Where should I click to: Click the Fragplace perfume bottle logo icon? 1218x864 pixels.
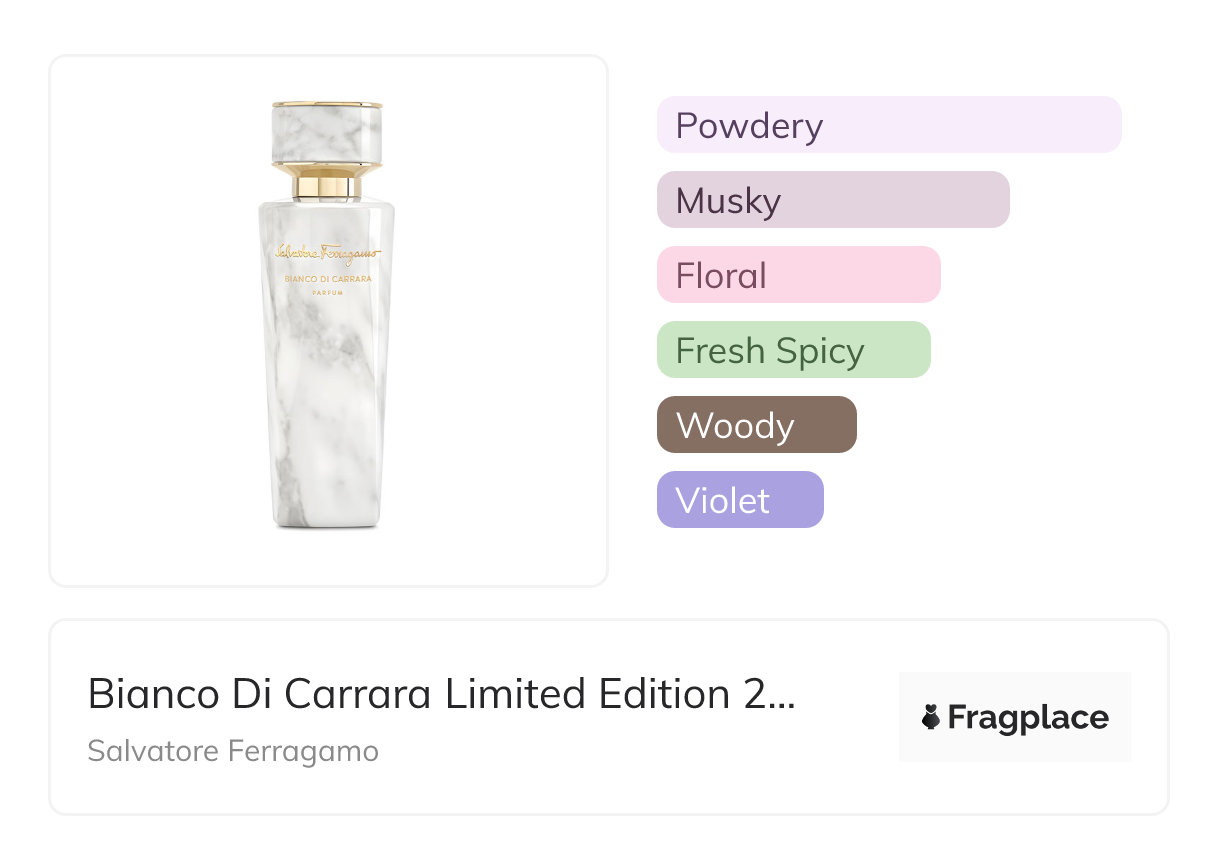(931, 717)
